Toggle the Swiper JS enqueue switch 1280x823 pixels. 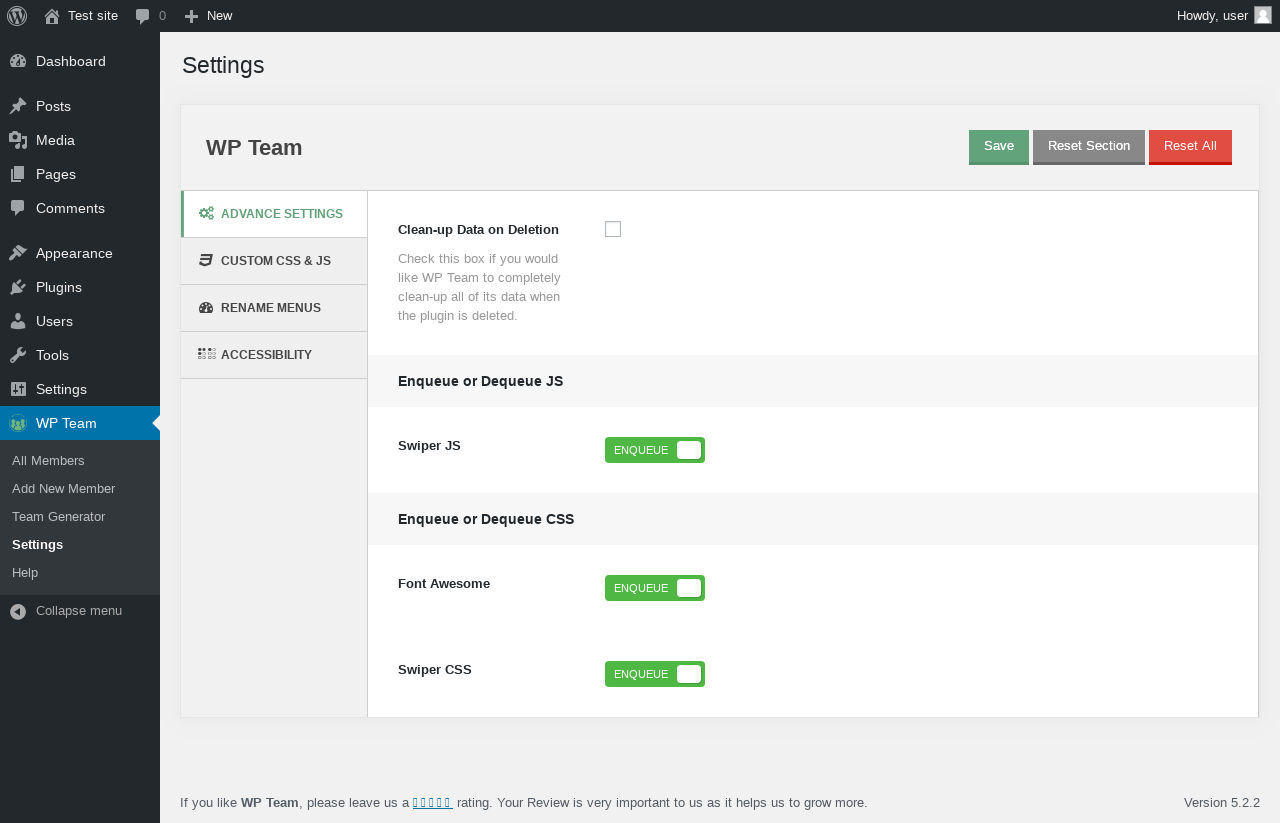(x=655, y=450)
